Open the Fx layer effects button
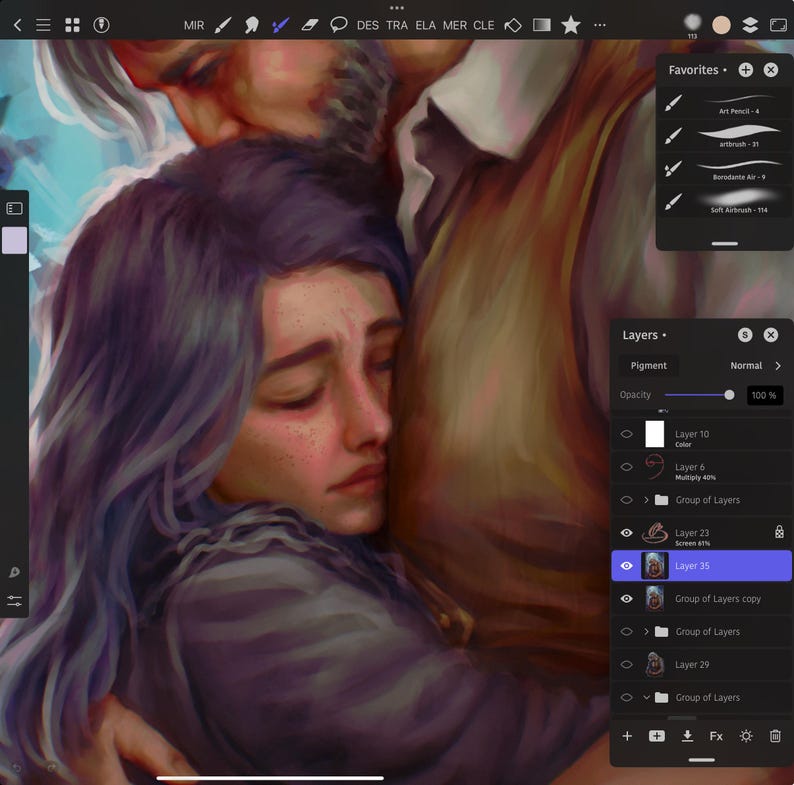794x785 pixels. pyautogui.click(x=716, y=736)
